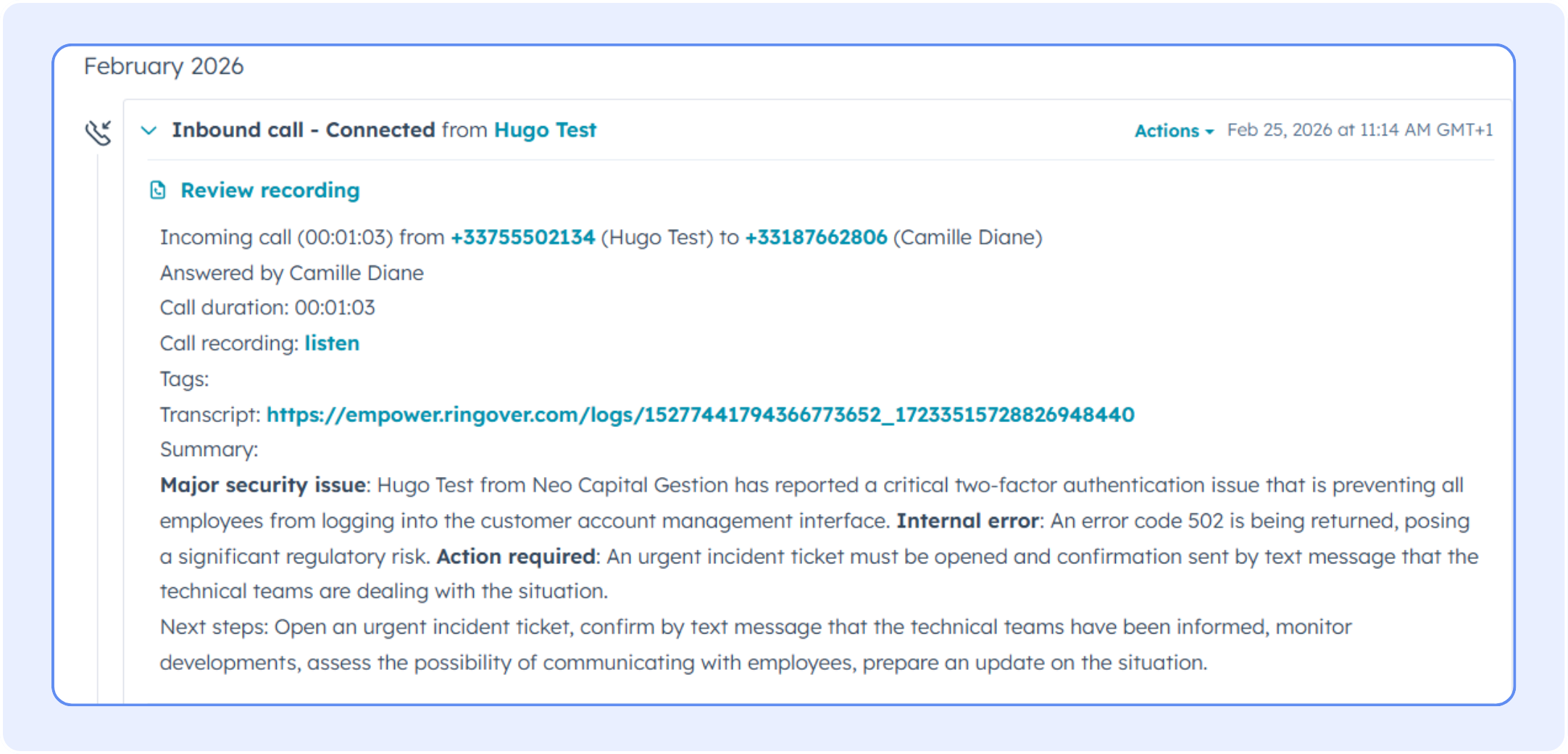Click the Review recording link

(270, 190)
